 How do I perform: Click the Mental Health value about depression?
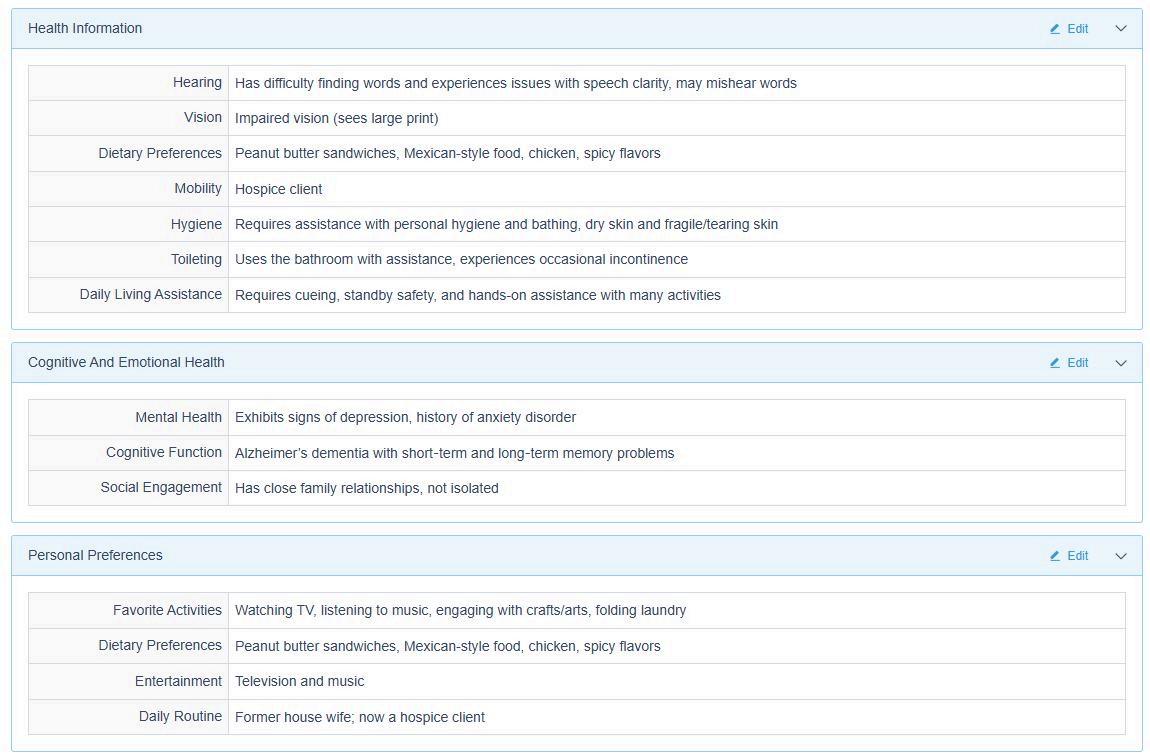405,417
